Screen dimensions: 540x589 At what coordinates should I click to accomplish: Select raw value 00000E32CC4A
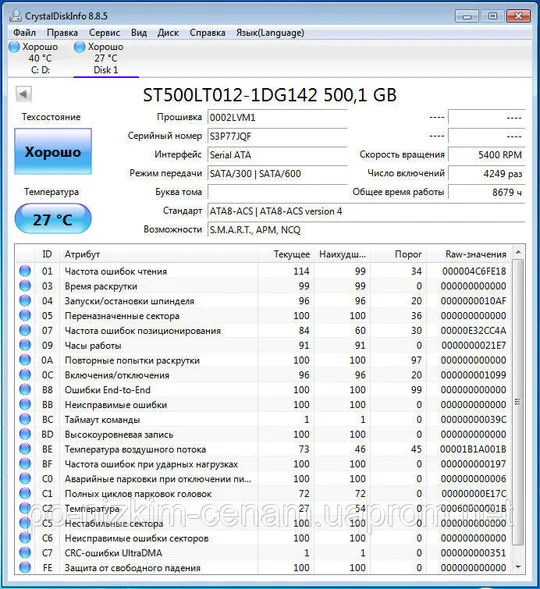point(474,331)
